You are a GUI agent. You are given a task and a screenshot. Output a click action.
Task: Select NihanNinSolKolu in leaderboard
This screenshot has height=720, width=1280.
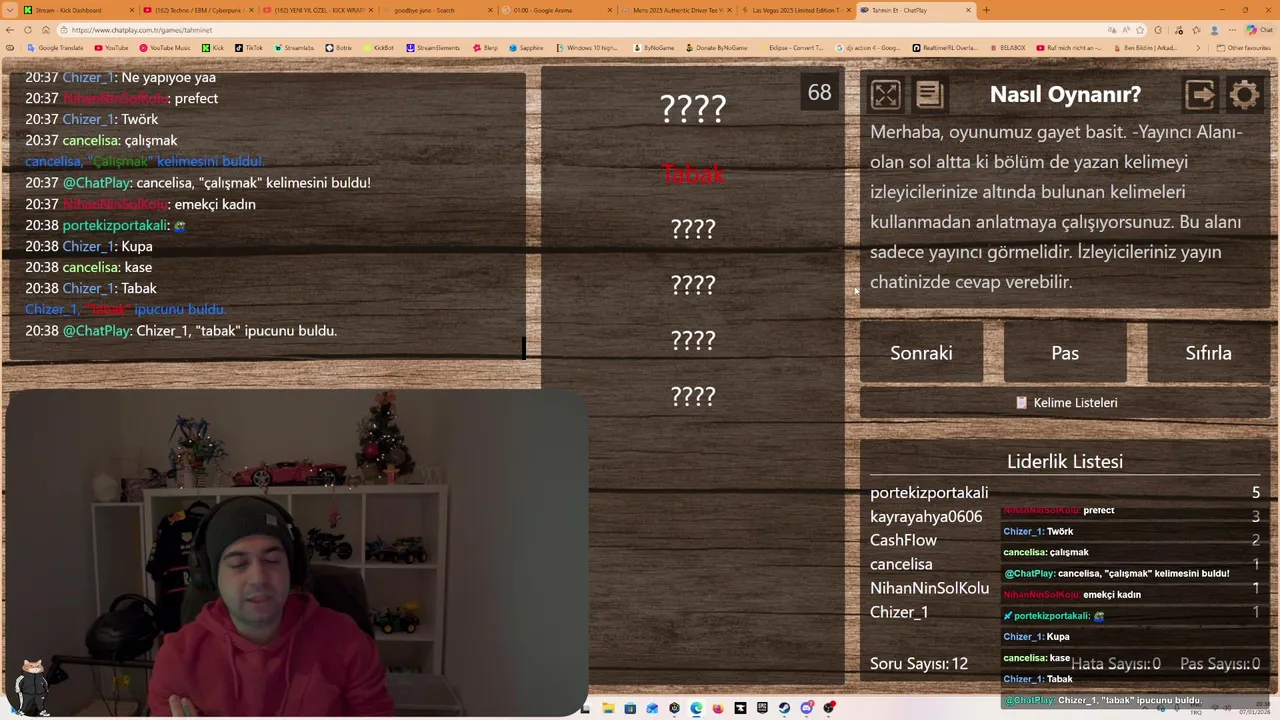click(929, 588)
